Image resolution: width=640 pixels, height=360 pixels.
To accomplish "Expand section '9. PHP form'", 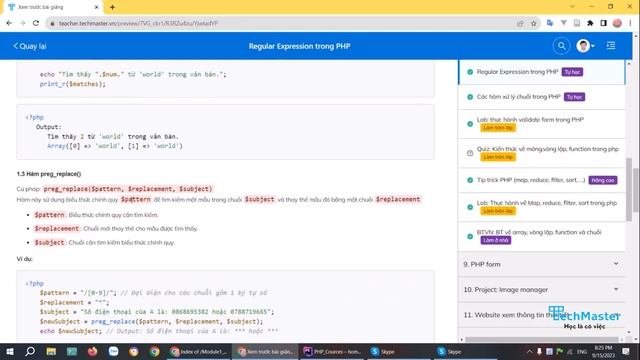I will (542, 264).
